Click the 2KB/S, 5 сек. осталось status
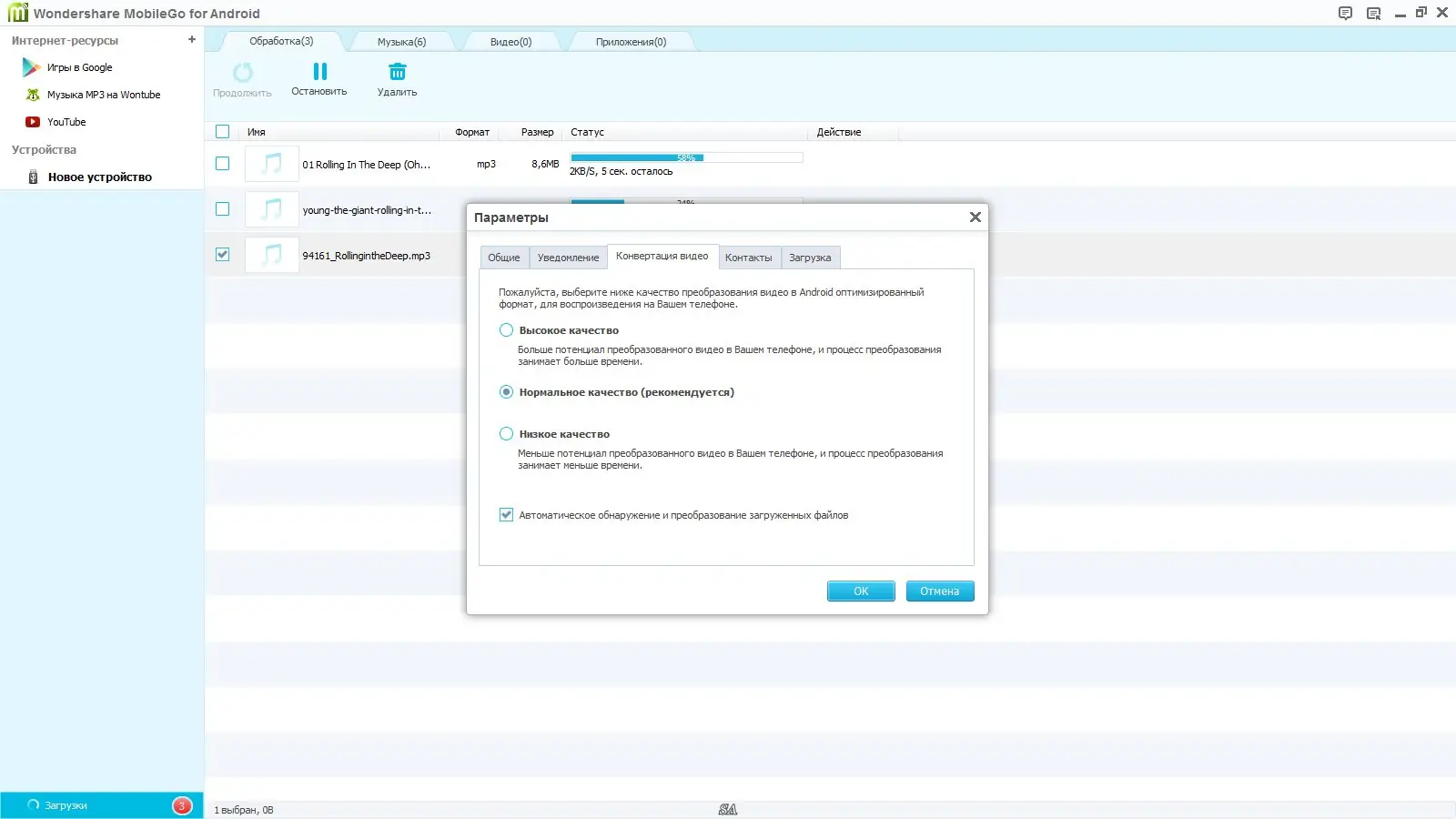 click(622, 171)
